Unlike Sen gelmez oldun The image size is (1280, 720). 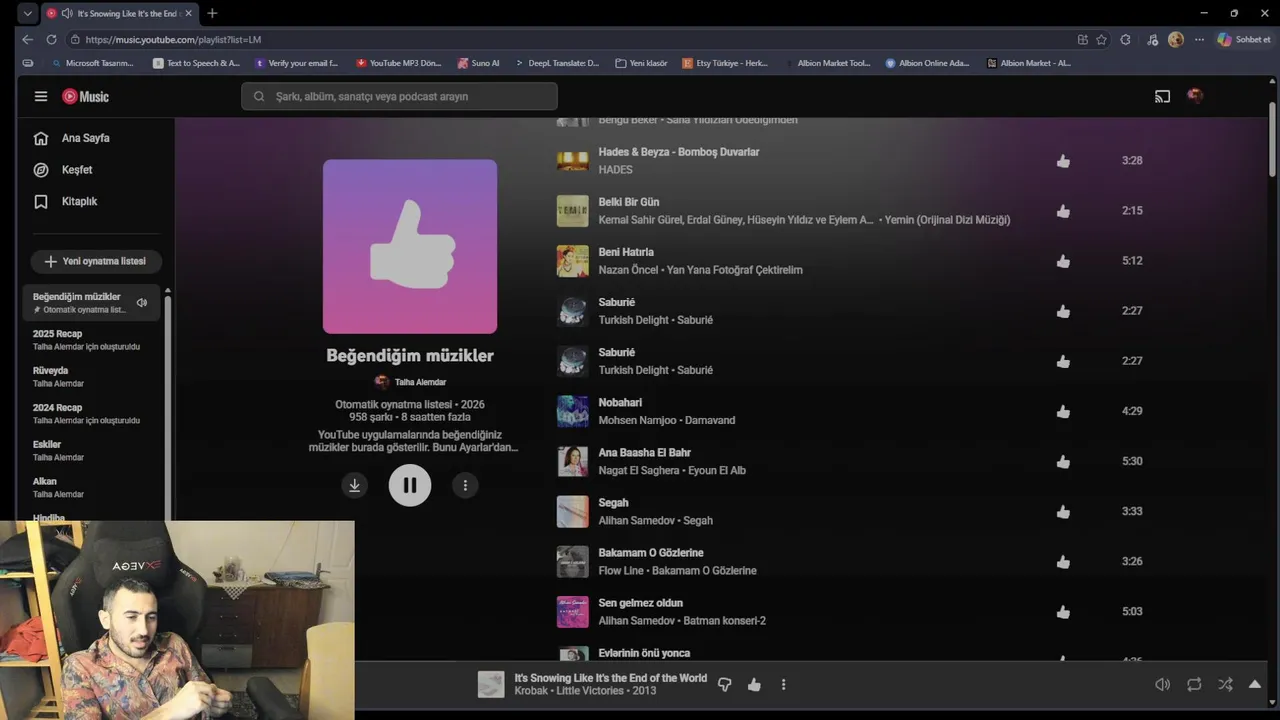1063,611
